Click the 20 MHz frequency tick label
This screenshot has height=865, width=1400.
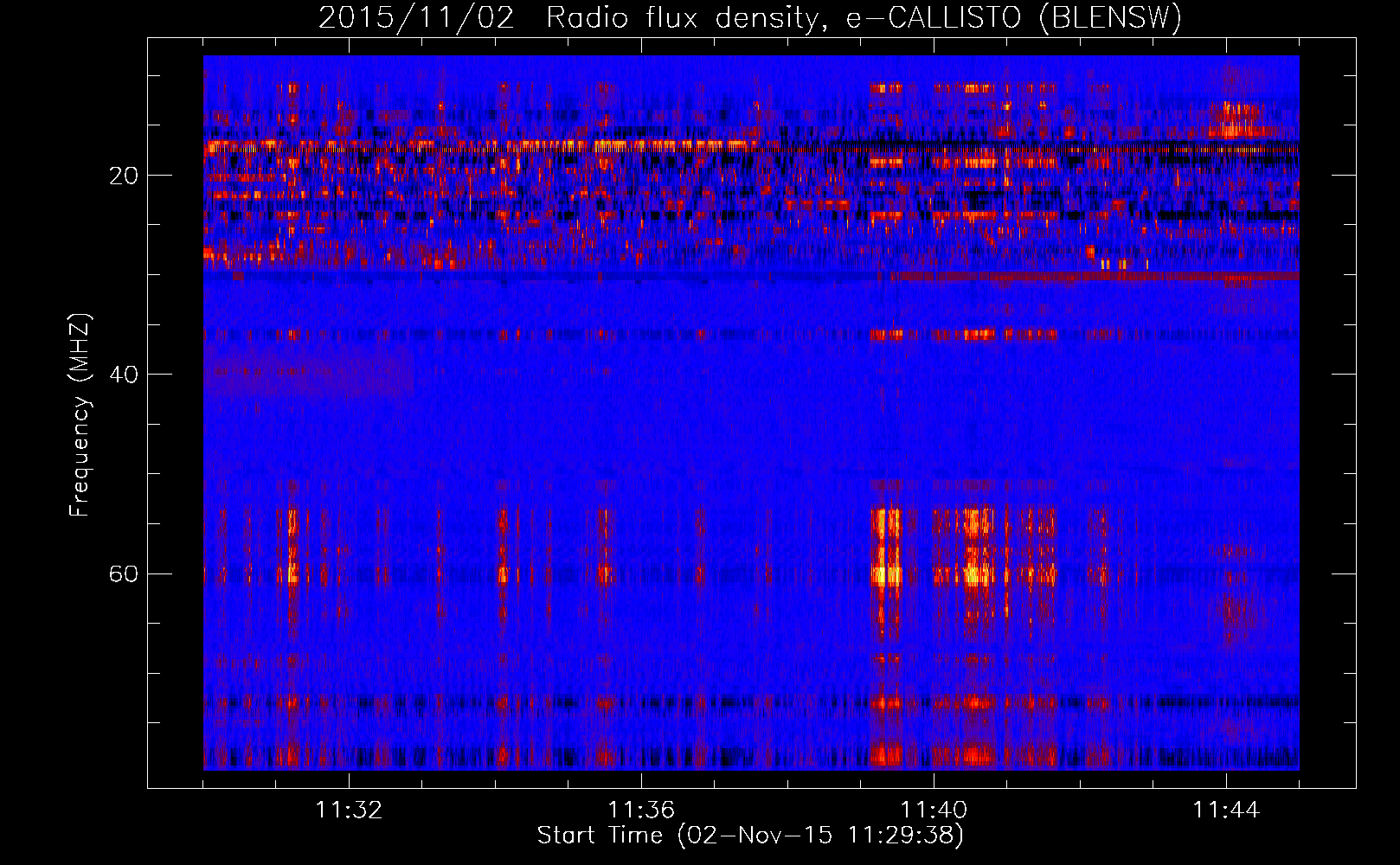tap(124, 176)
